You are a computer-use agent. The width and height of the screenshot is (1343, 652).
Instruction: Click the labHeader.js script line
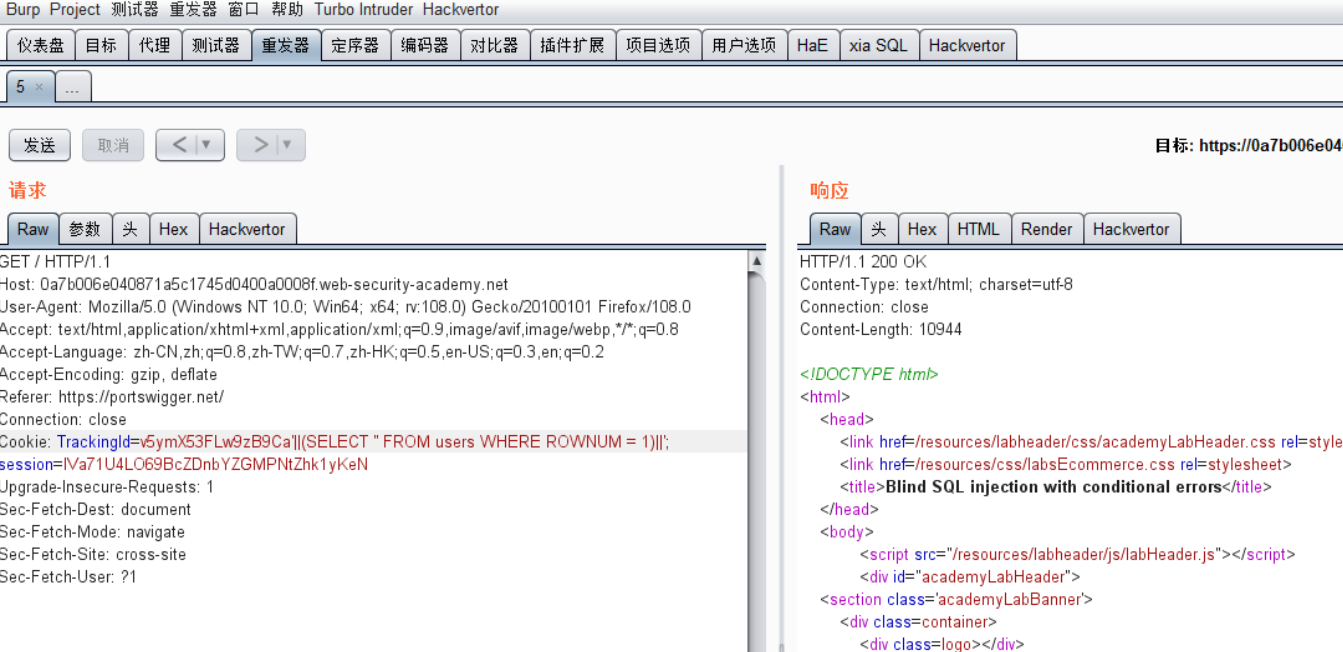tap(1078, 554)
